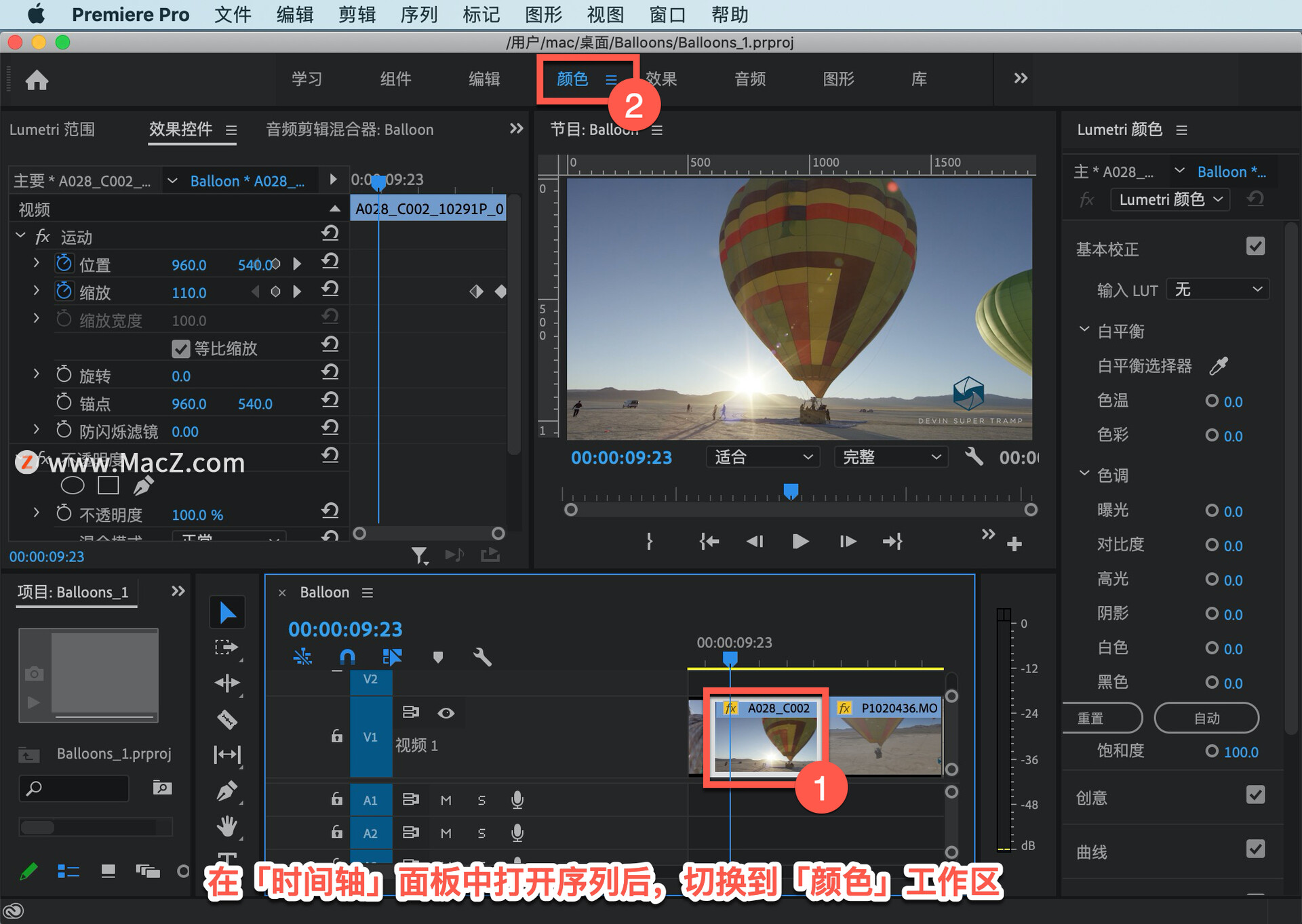Play the program monitor

click(800, 541)
